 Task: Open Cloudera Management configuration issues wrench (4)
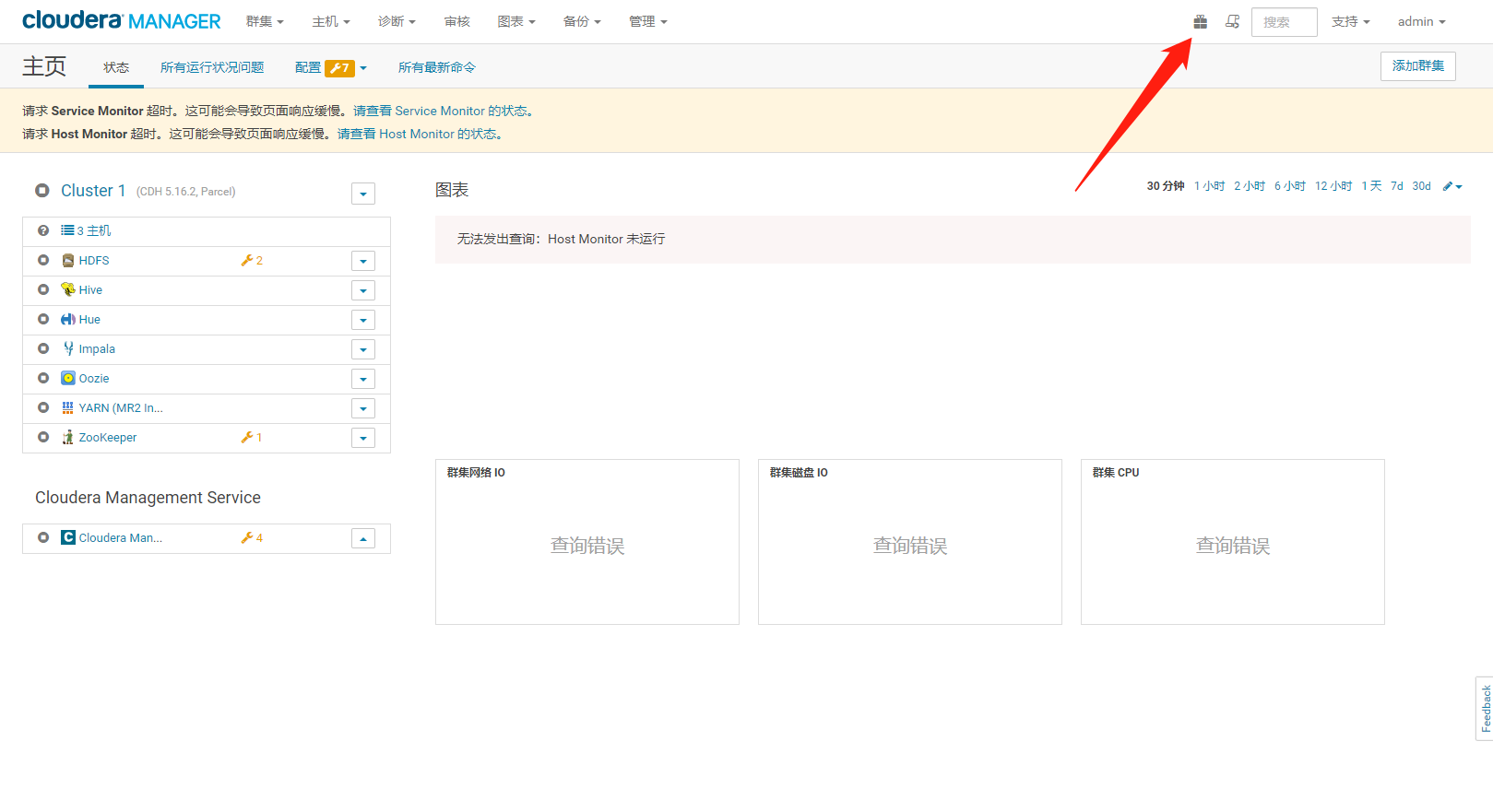coord(252,537)
